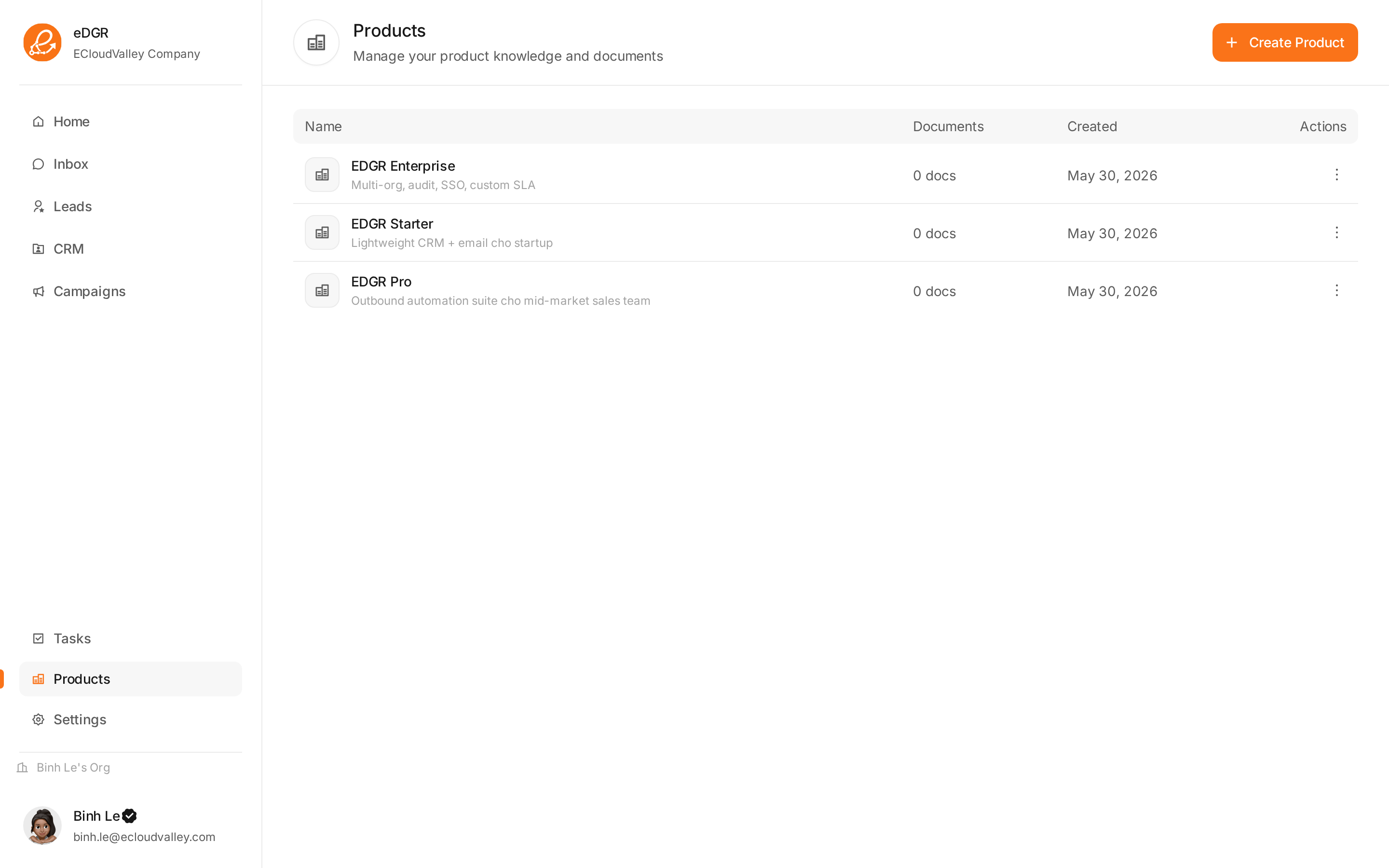Viewport: 1389px width, 868px height.
Task: Click the Home house icon
Action: pyautogui.click(x=39, y=122)
